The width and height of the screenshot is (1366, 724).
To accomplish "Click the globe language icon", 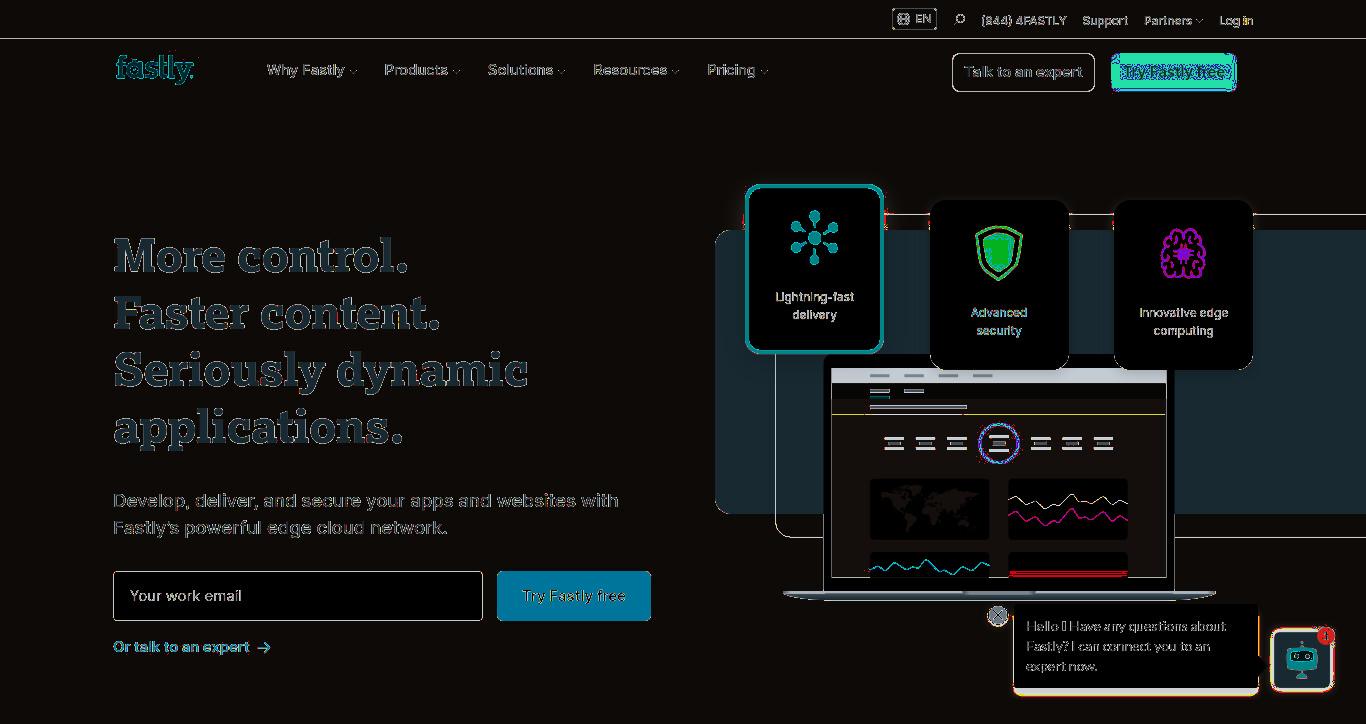I will tap(903, 19).
